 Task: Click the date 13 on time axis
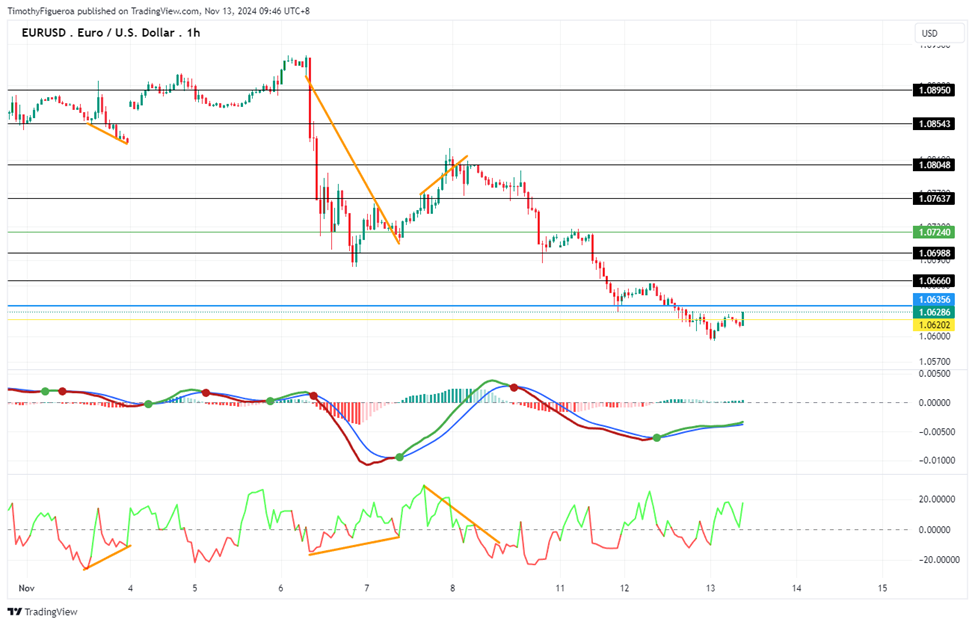711,588
